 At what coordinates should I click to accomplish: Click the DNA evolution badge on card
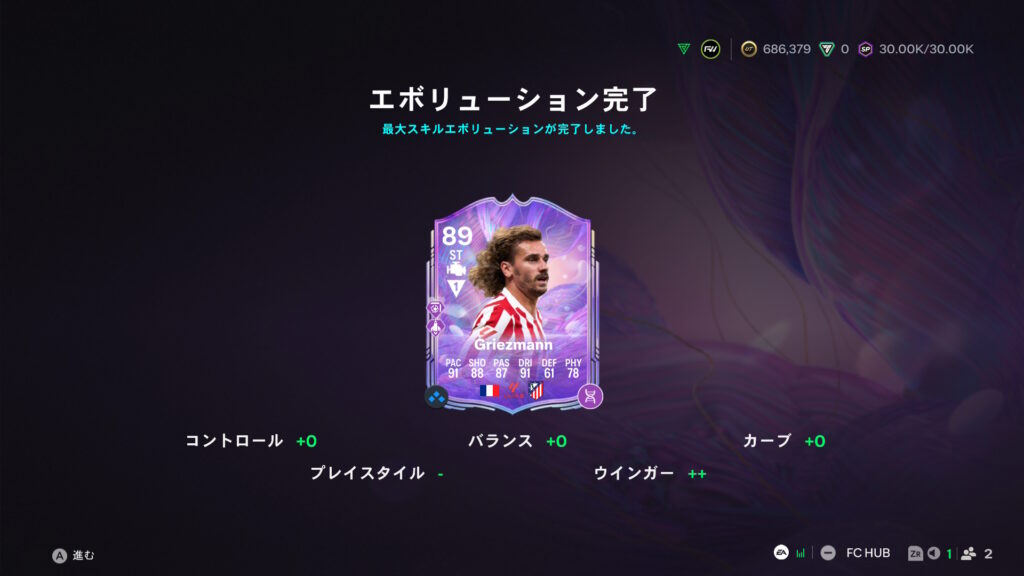click(x=590, y=396)
